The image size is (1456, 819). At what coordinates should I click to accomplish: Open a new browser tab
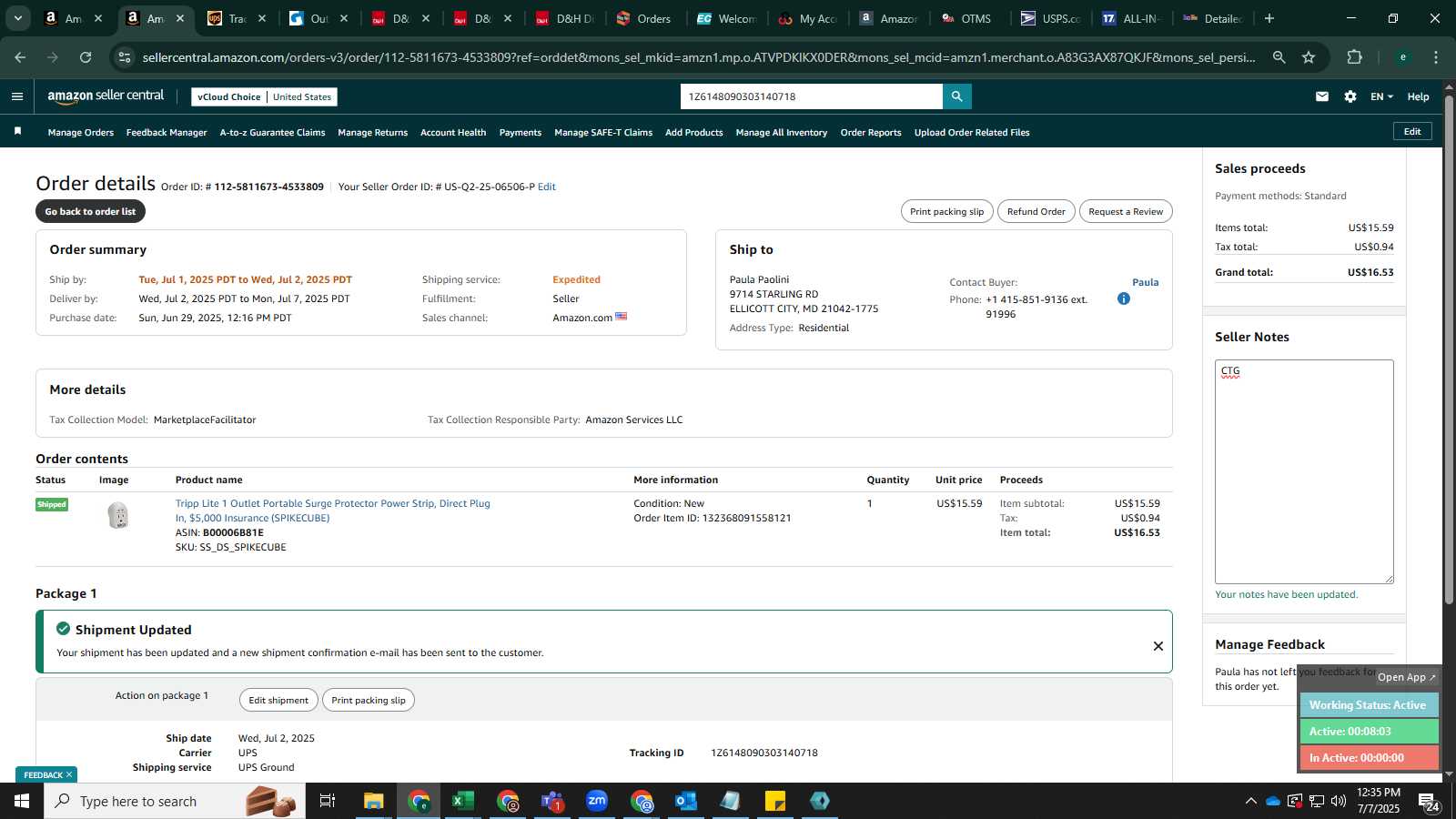pyautogui.click(x=1269, y=18)
